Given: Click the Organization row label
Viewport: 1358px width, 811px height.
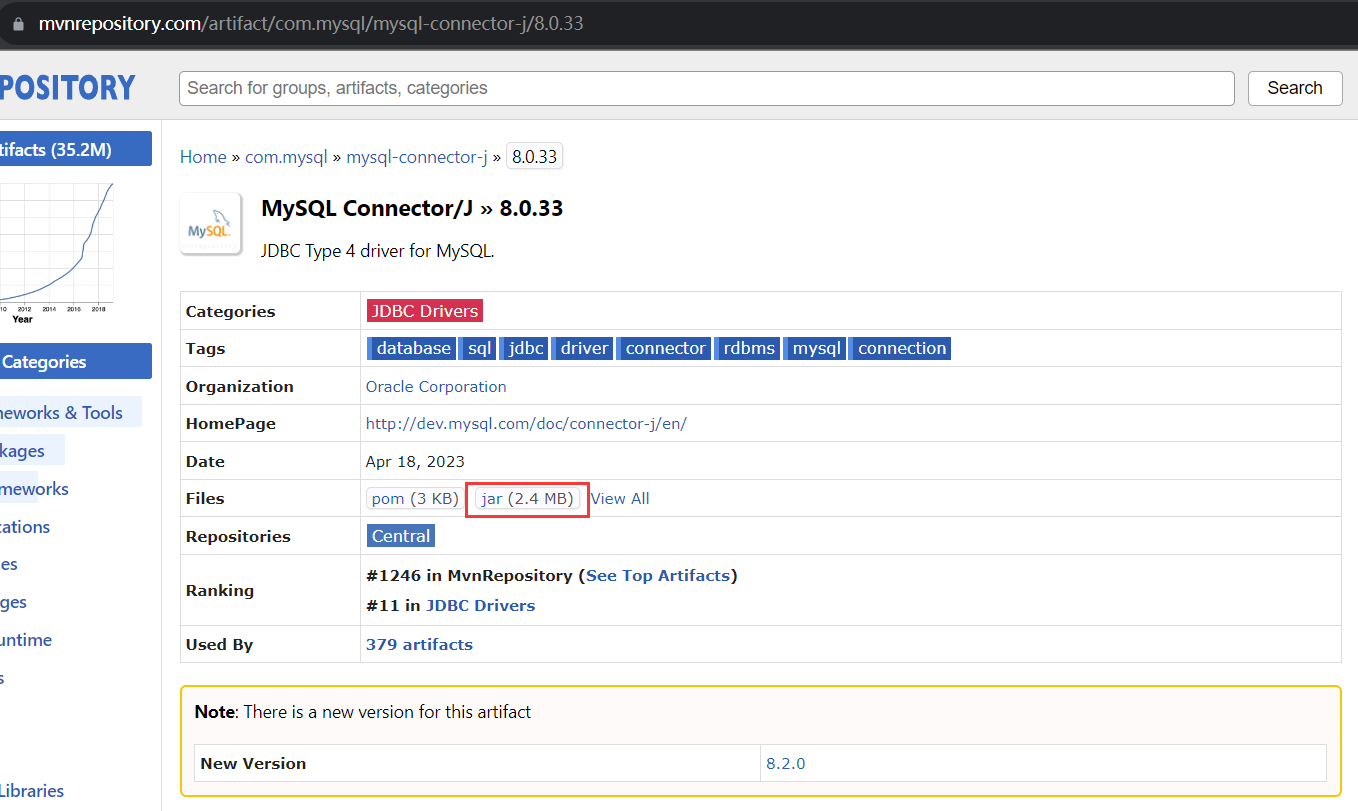Looking at the screenshot, I should point(240,386).
